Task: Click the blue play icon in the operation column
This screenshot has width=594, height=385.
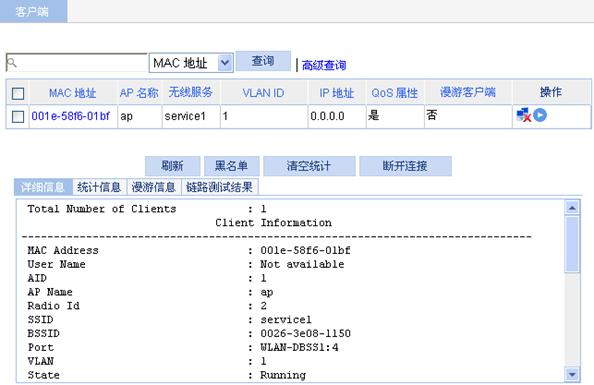Action: pos(540,115)
